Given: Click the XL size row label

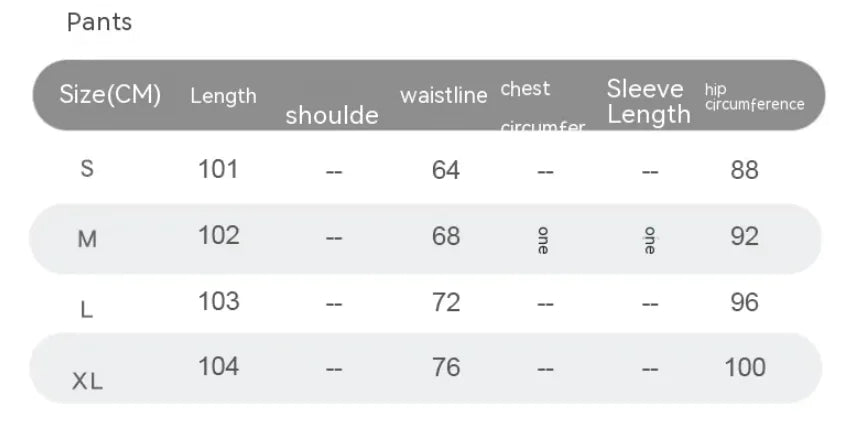Looking at the screenshot, I should tap(87, 380).
